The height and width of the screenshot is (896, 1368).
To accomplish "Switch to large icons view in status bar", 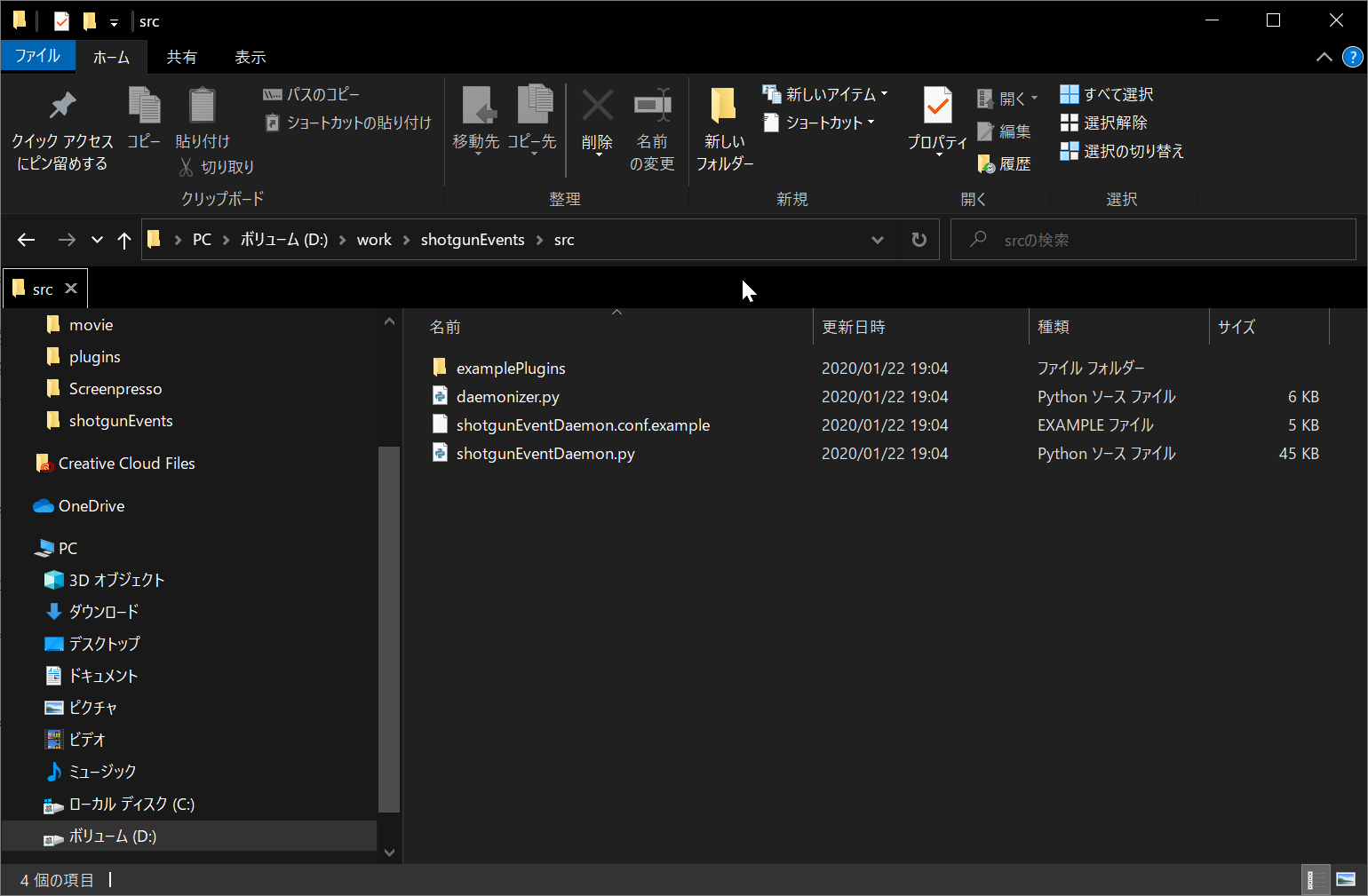I will point(1346,880).
